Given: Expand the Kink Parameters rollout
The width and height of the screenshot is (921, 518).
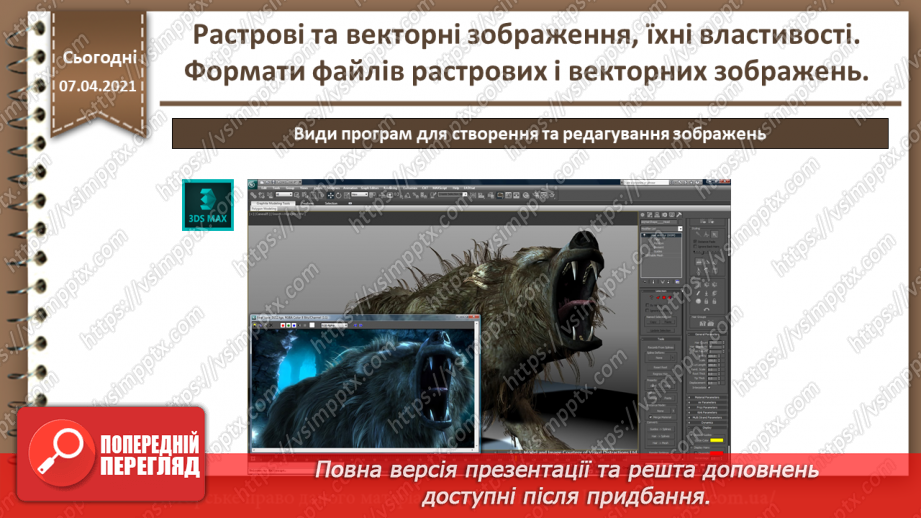Looking at the screenshot, I should click(x=707, y=412).
